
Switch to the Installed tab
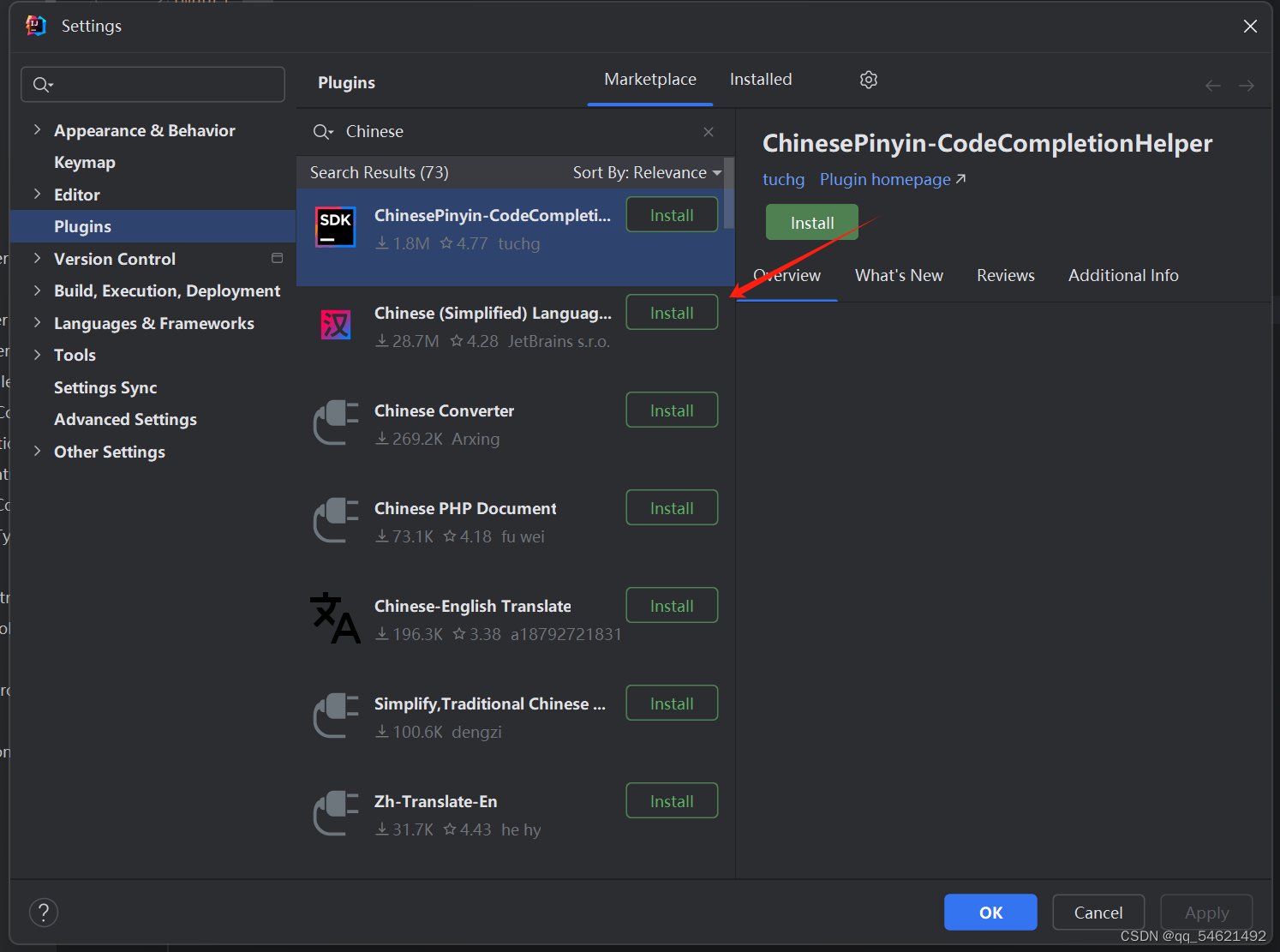761,80
